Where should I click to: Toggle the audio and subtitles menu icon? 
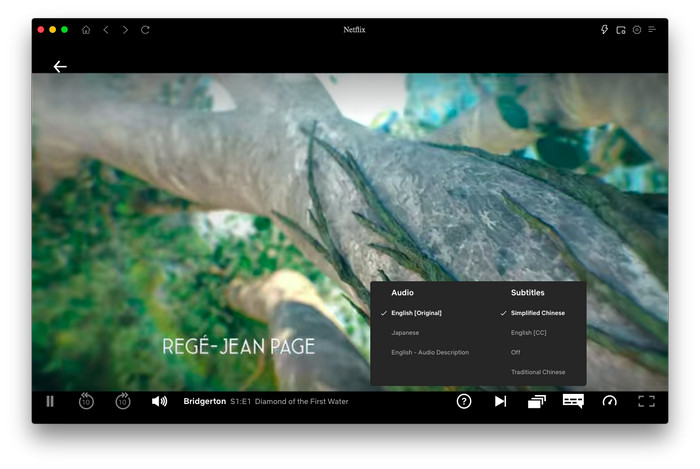[x=573, y=401]
